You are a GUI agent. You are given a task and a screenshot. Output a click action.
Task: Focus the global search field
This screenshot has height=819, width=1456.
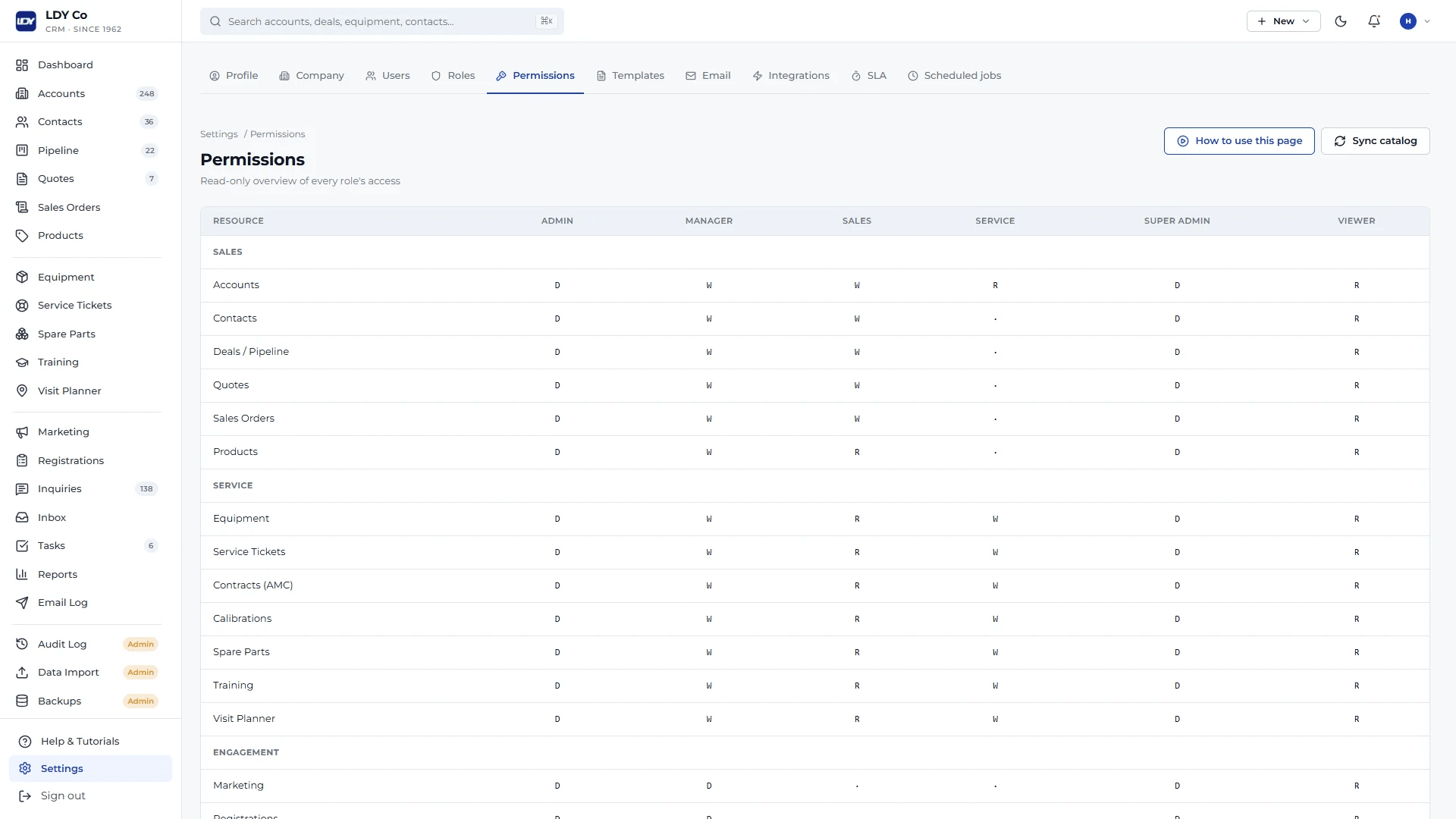pyautogui.click(x=382, y=21)
